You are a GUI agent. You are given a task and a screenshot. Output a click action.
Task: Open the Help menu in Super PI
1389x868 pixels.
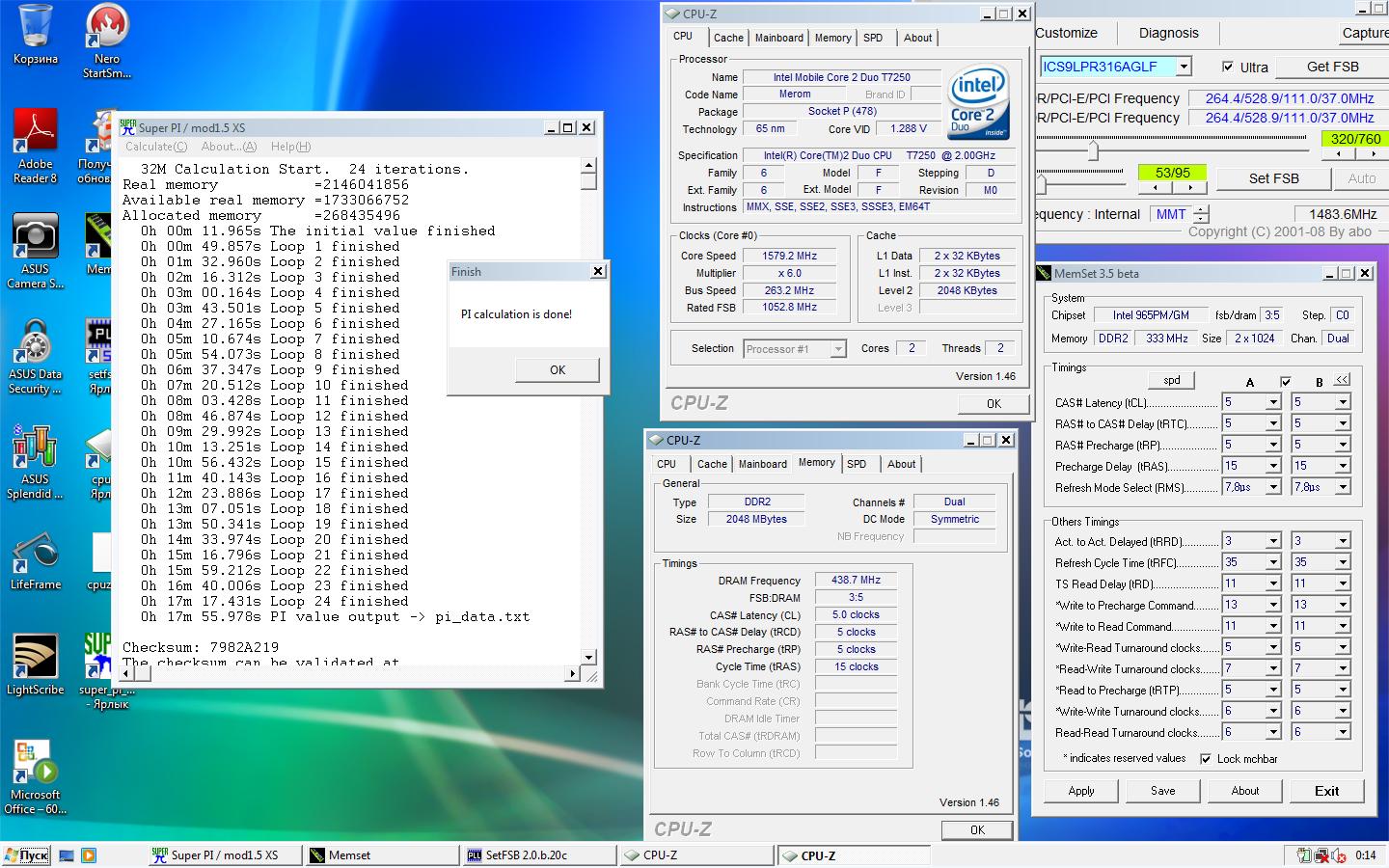[x=290, y=147]
